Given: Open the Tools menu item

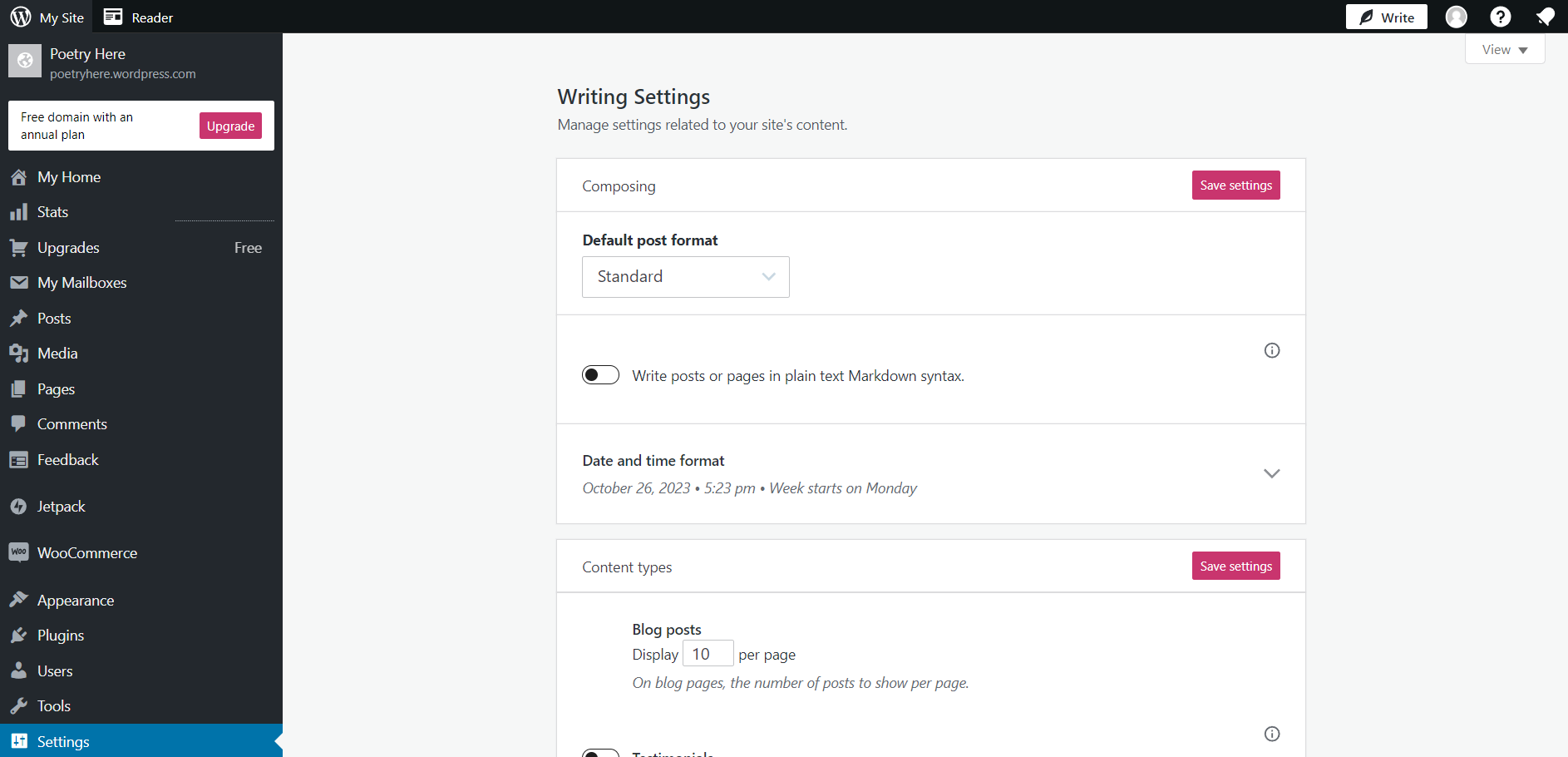Looking at the screenshot, I should tap(141, 706).
